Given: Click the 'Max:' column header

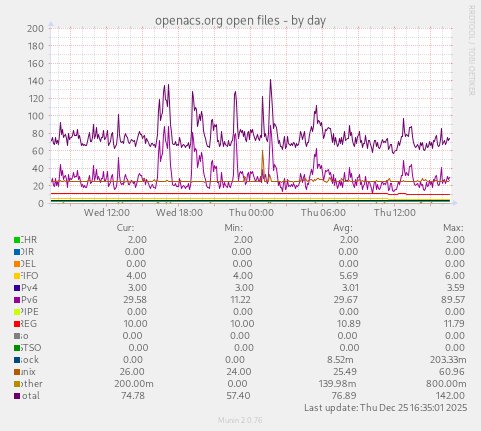Looking at the screenshot, I should pyautogui.click(x=453, y=228).
